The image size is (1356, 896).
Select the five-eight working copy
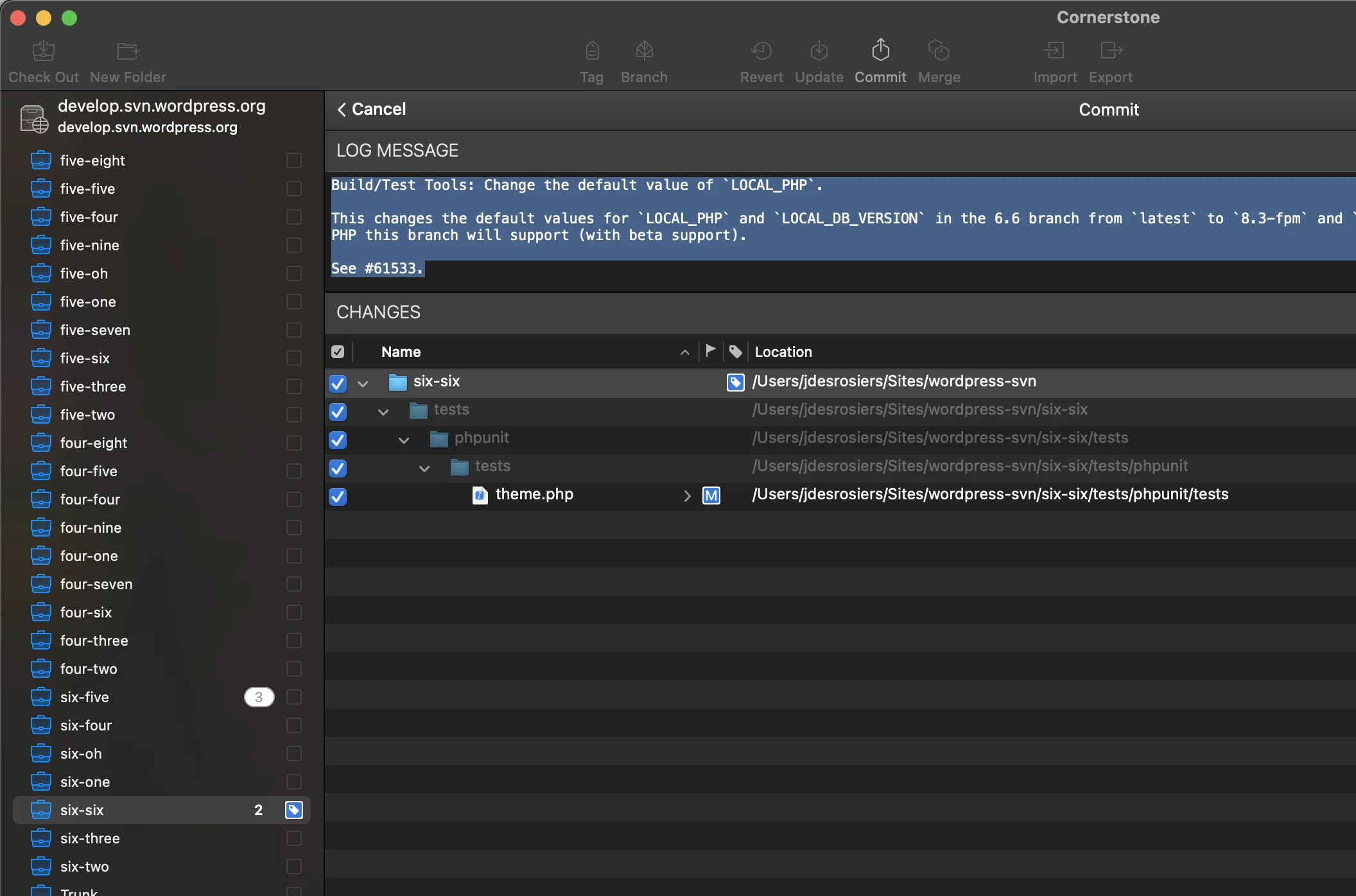coord(92,160)
